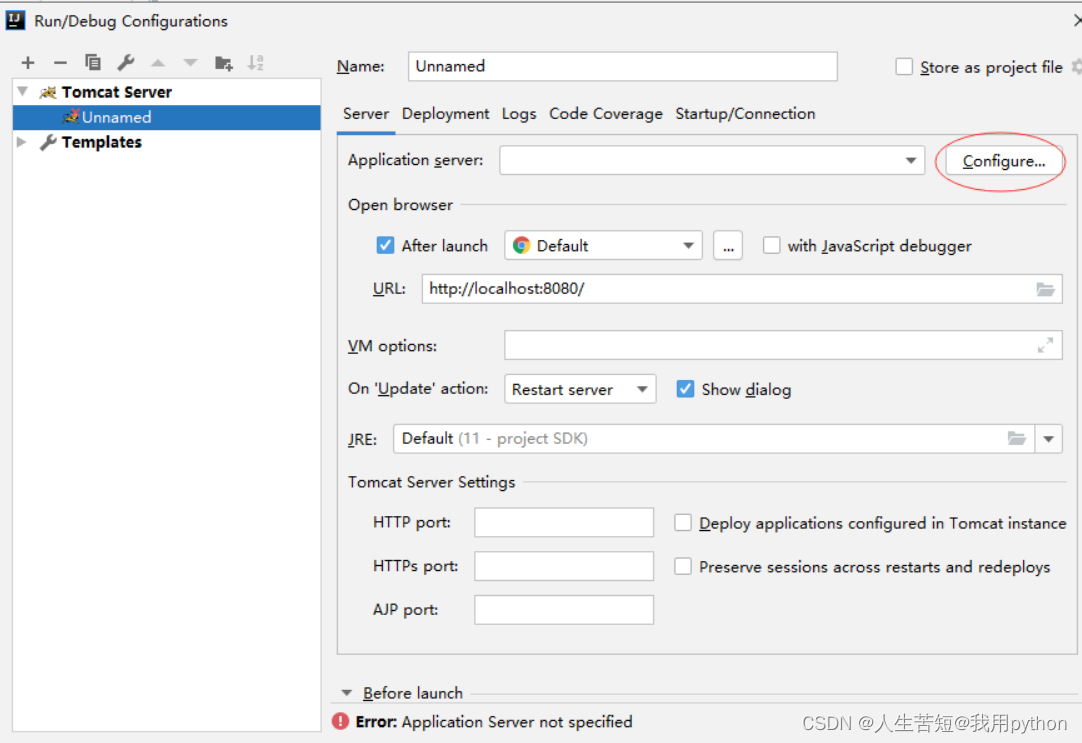Select the Templates tree item
The width and height of the screenshot is (1082, 743).
coord(101,142)
